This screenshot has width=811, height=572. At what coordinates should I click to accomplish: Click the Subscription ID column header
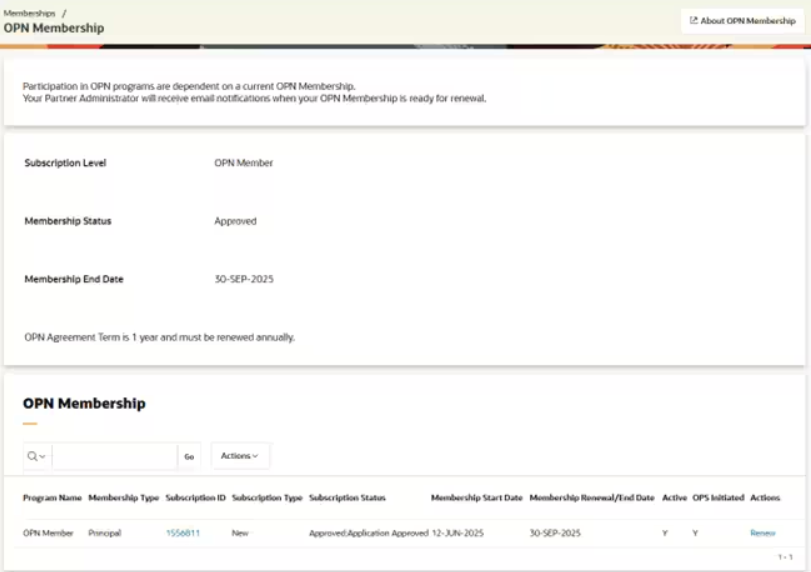point(196,498)
